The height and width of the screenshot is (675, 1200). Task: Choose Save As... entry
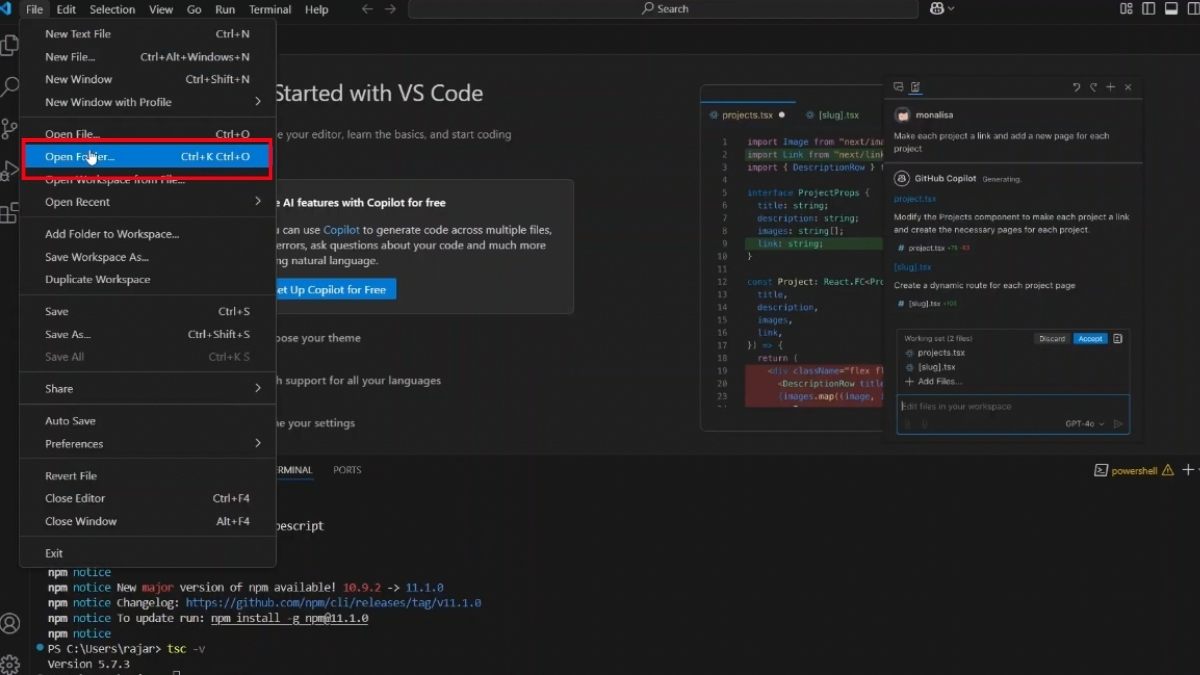click(148, 335)
